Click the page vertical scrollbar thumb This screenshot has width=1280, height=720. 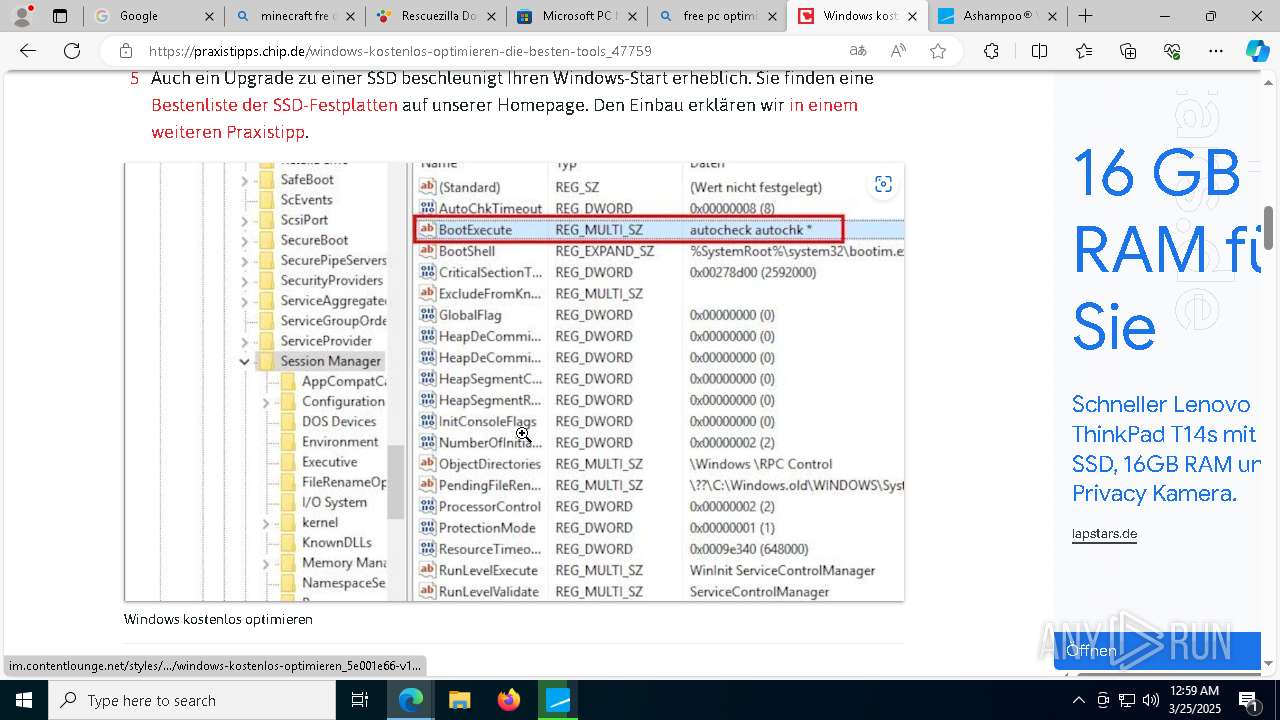click(x=1269, y=228)
